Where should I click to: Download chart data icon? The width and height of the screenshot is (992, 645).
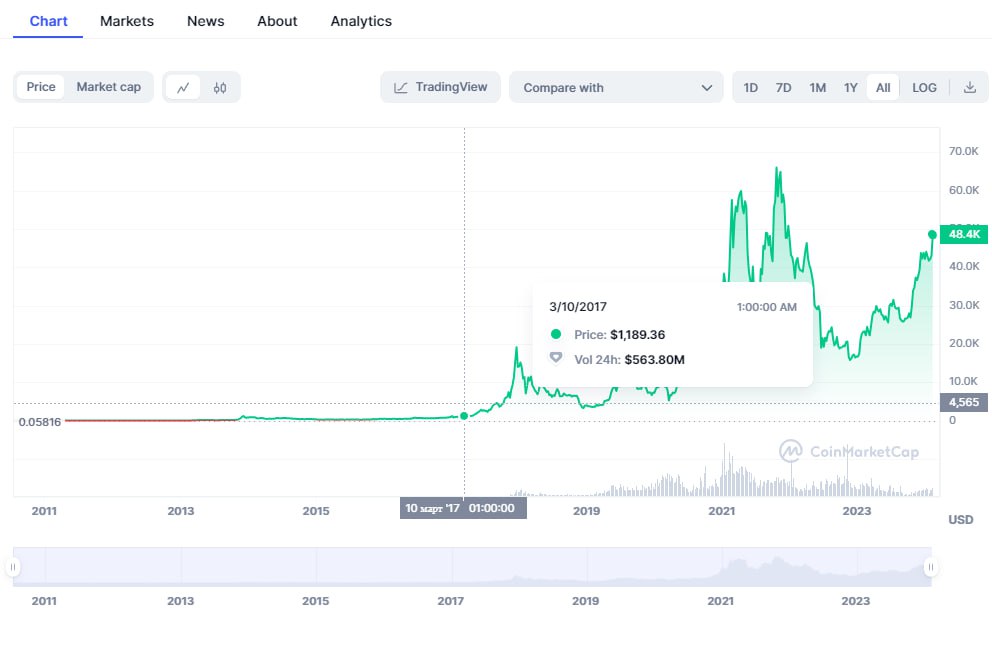pyautogui.click(x=969, y=88)
